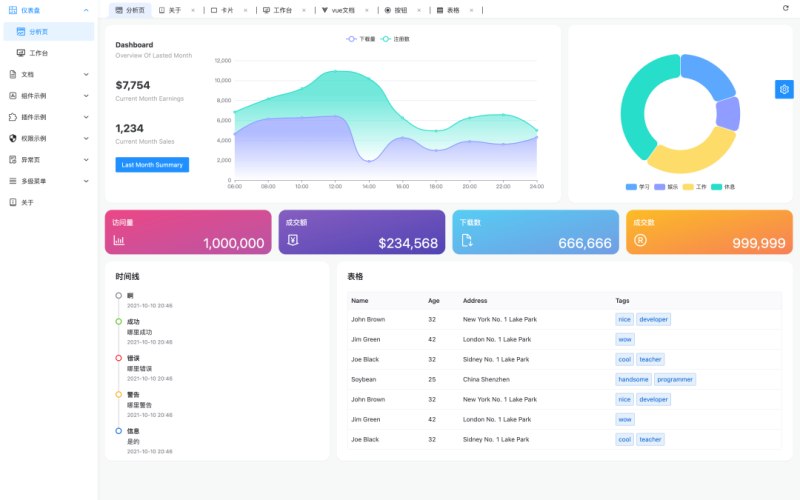The width and height of the screenshot is (800, 500).
Task: Close the 工作台 tab
Action: [304, 10]
